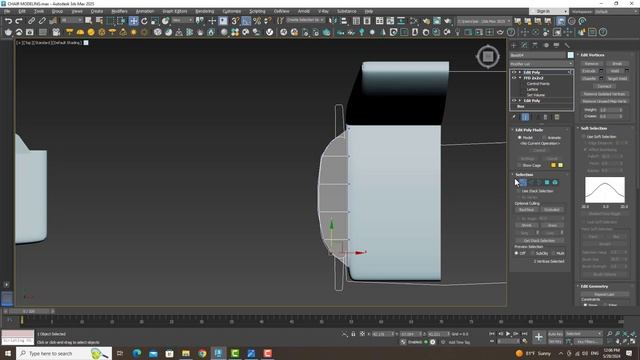Click Go to Start playback button
This screenshot has width=640, height=360.
coord(492,334)
